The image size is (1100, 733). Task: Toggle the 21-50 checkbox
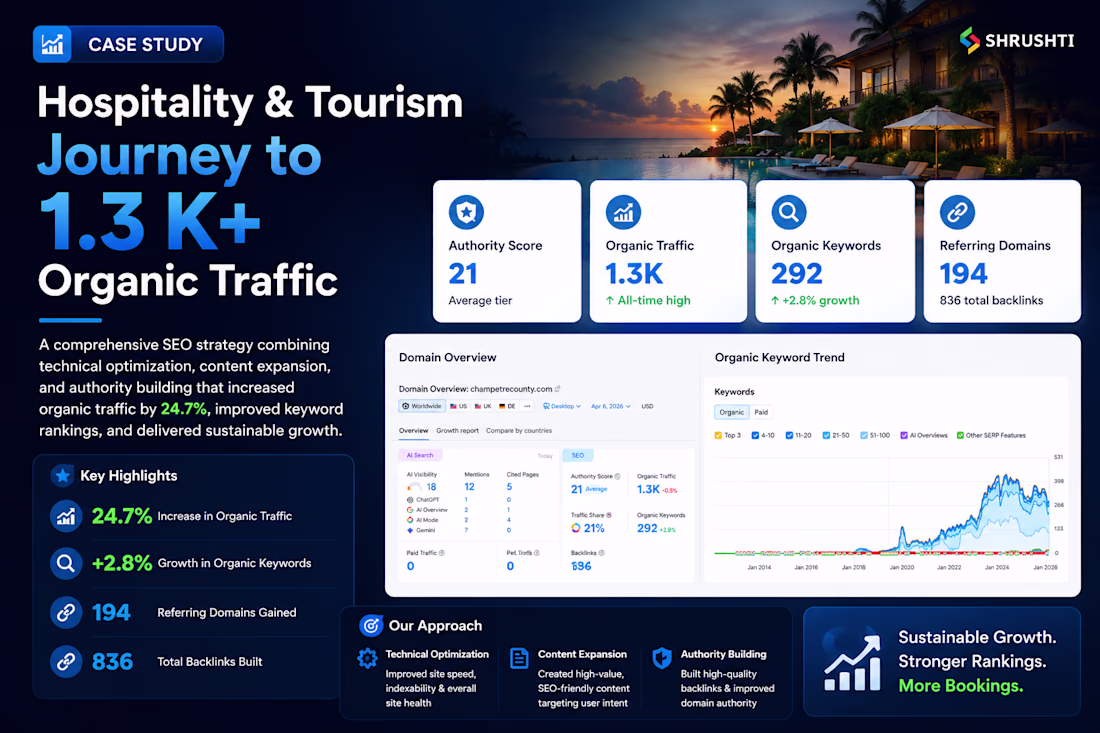click(x=826, y=436)
